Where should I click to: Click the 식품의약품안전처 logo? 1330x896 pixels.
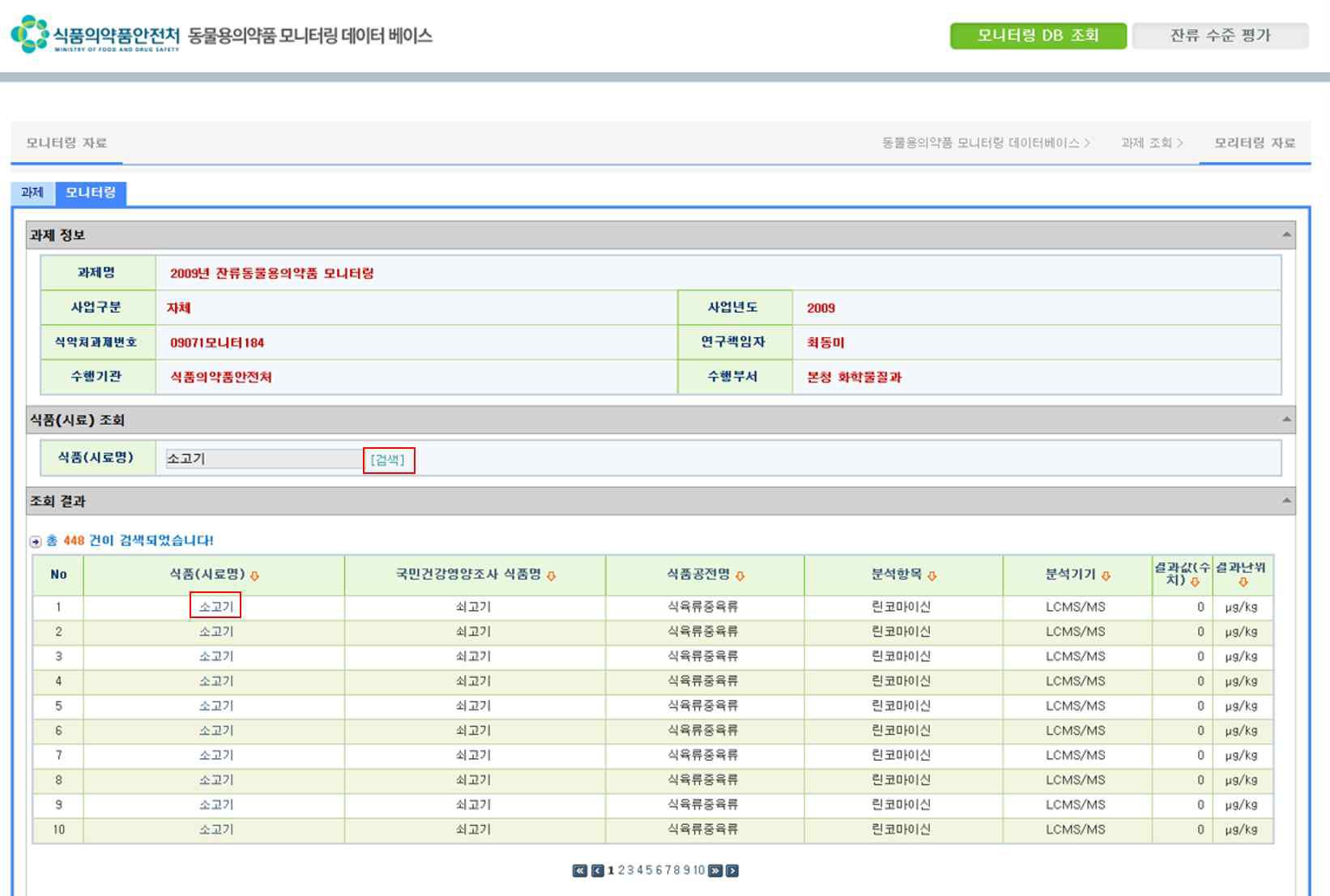click(x=96, y=35)
